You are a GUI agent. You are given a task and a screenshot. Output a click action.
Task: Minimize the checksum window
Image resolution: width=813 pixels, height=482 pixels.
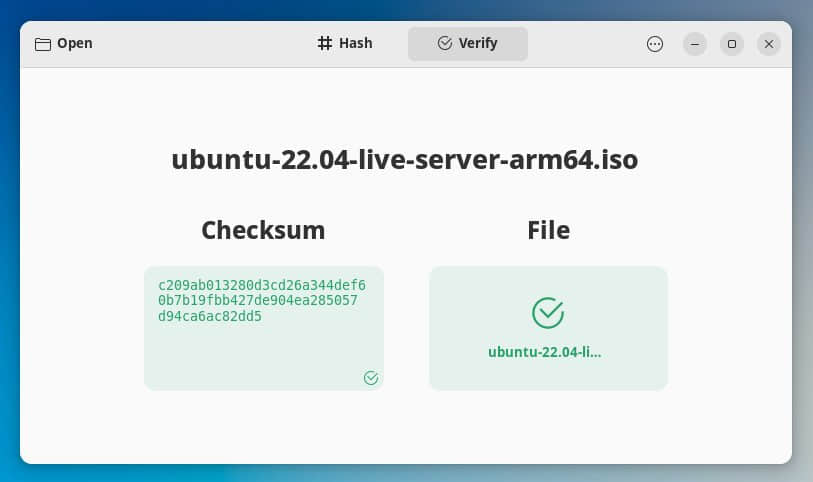695,44
